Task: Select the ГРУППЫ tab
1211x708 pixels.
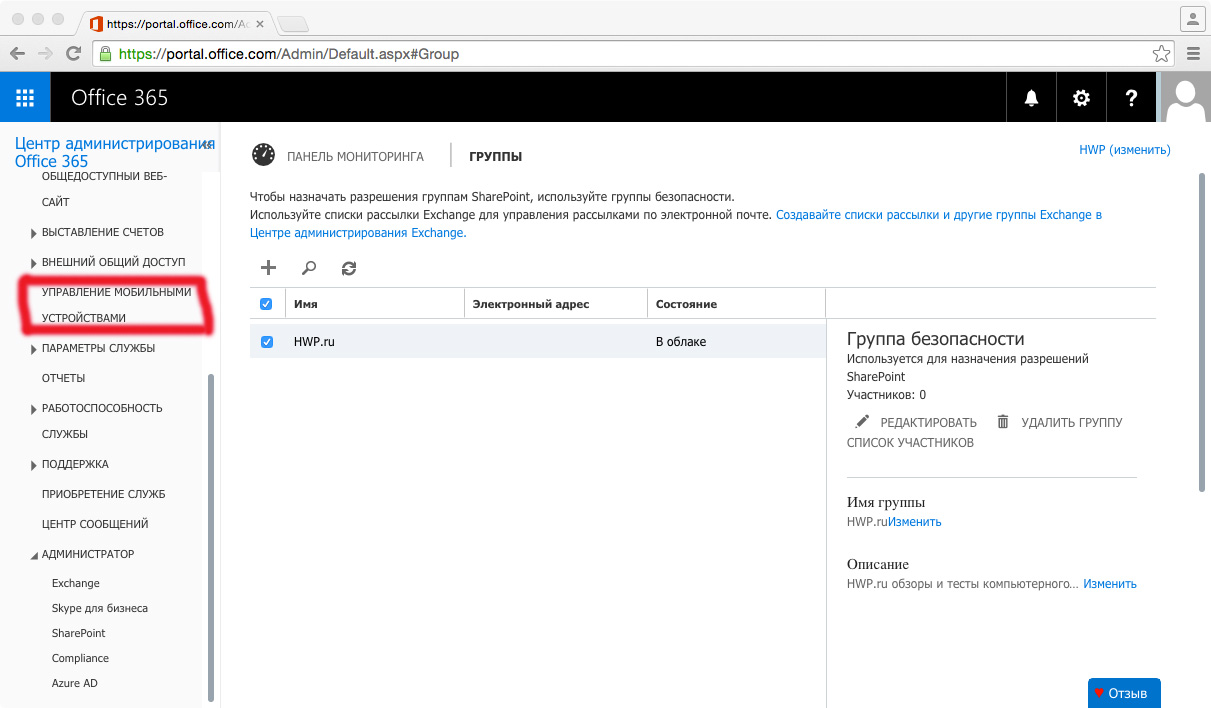Action: [495, 156]
